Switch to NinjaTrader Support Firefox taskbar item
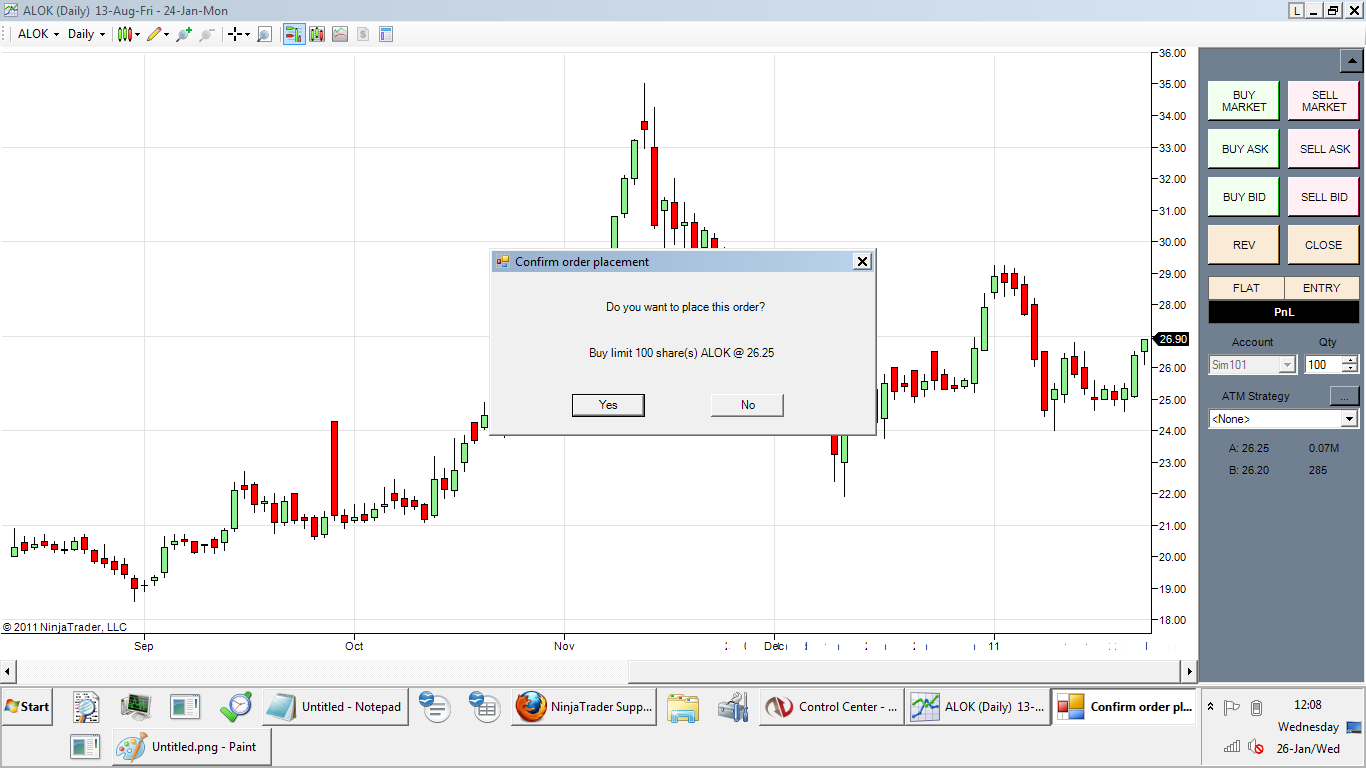The height and width of the screenshot is (768, 1366). pyautogui.click(x=585, y=707)
